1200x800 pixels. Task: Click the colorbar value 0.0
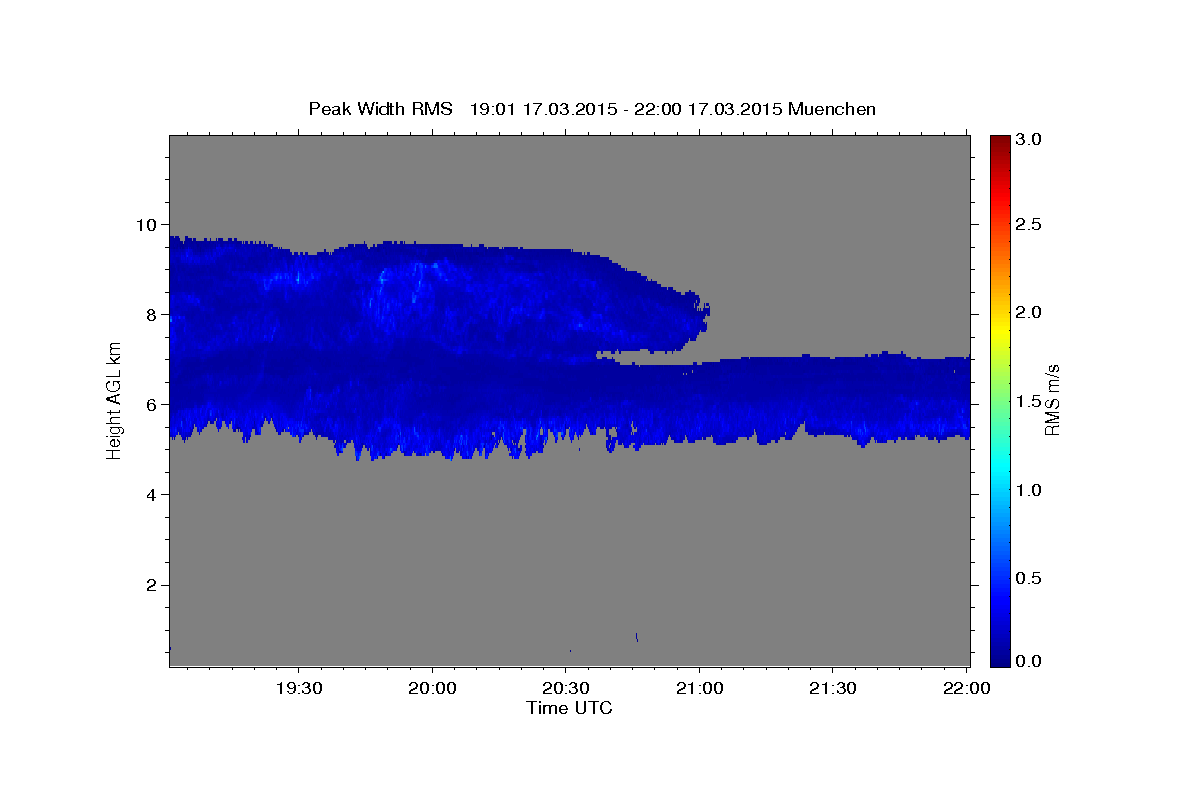1030,661
